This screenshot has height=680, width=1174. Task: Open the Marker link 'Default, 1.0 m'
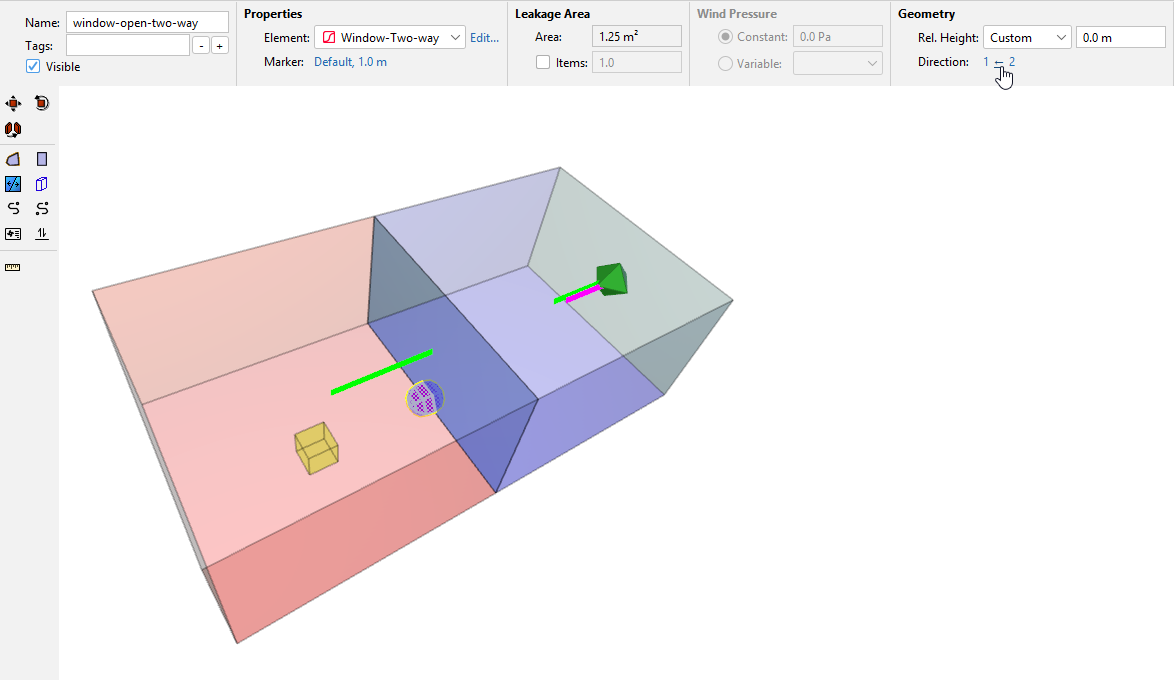pos(350,62)
